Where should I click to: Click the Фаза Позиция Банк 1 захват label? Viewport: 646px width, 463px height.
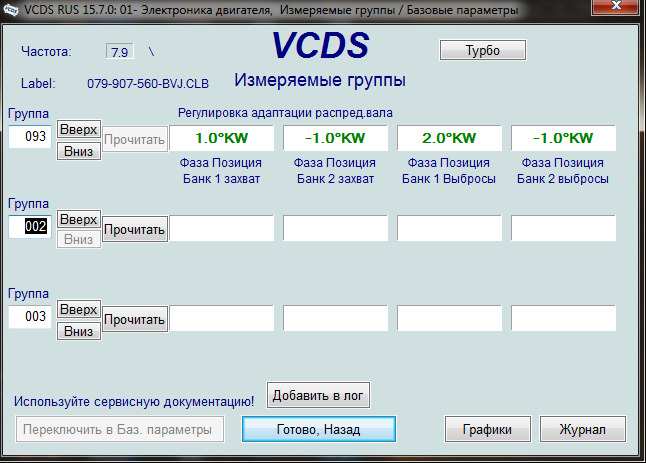coord(221,171)
